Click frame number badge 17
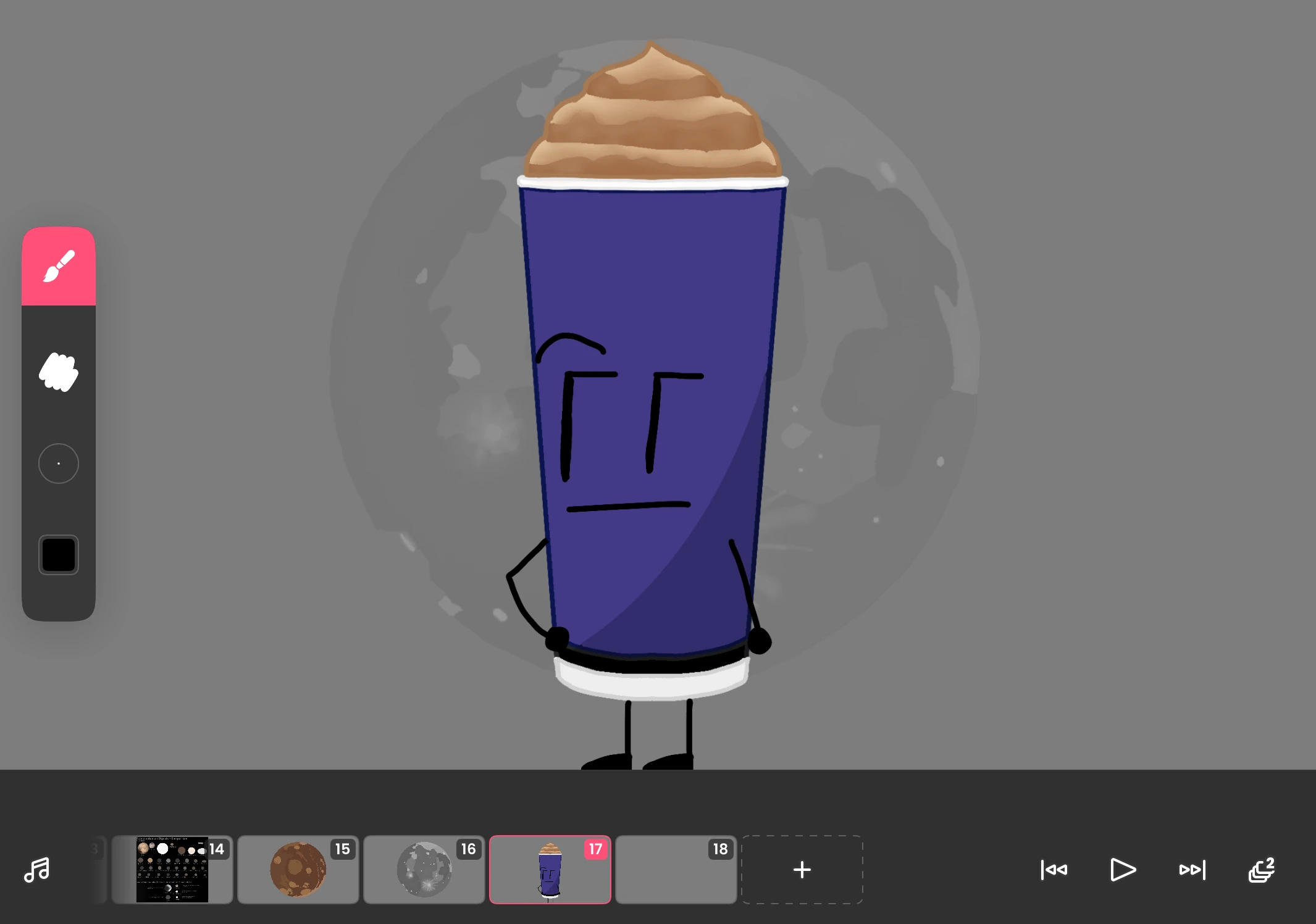The height and width of the screenshot is (924, 1316). pos(595,849)
